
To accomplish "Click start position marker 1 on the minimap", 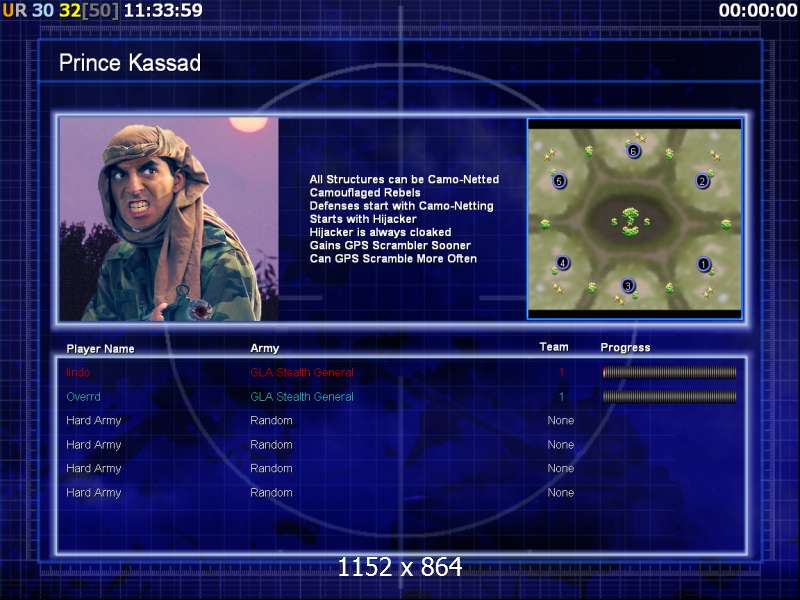I will tap(704, 264).
